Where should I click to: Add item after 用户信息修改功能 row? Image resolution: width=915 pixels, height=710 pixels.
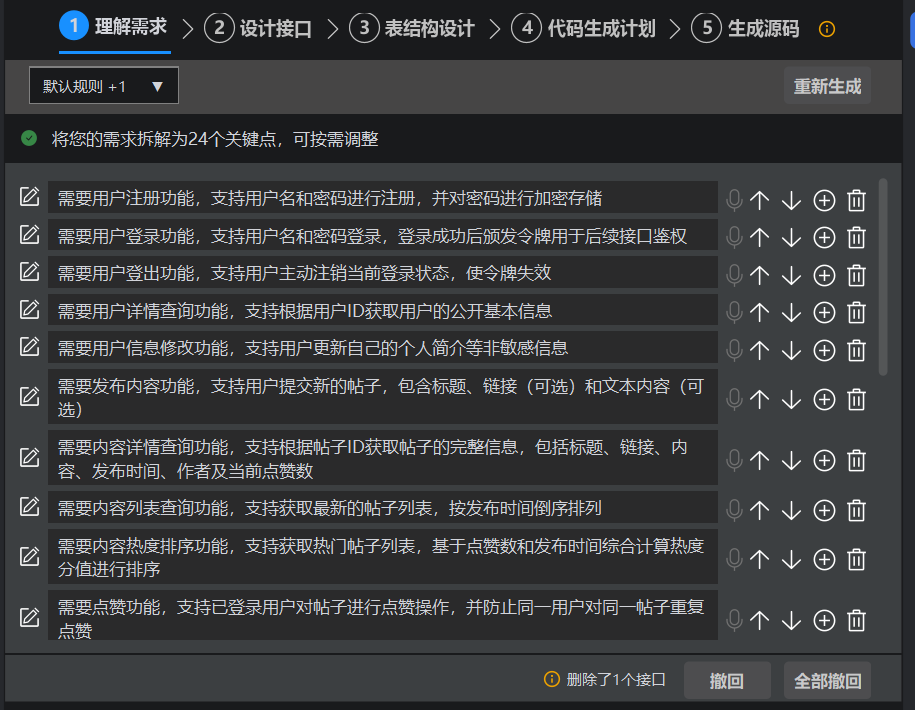tap(824, 351)
